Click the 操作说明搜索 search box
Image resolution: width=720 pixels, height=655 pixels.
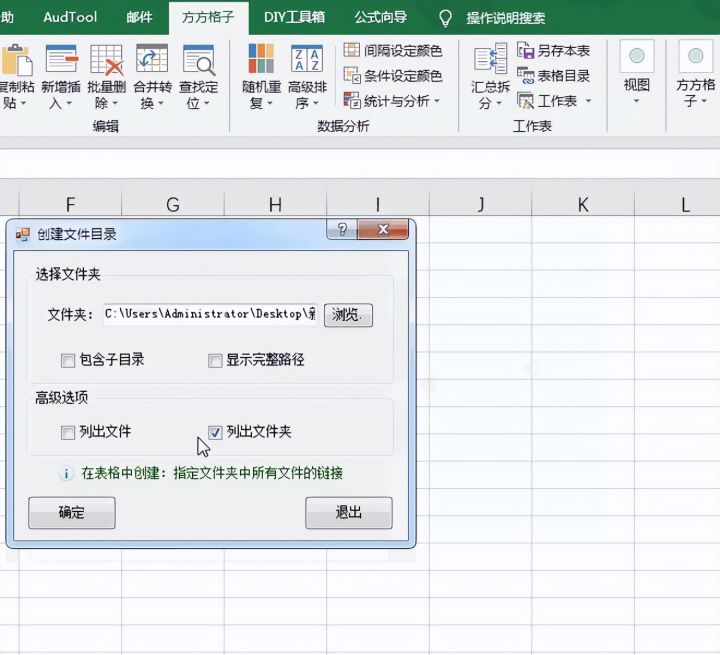click(x=506, y=18)
